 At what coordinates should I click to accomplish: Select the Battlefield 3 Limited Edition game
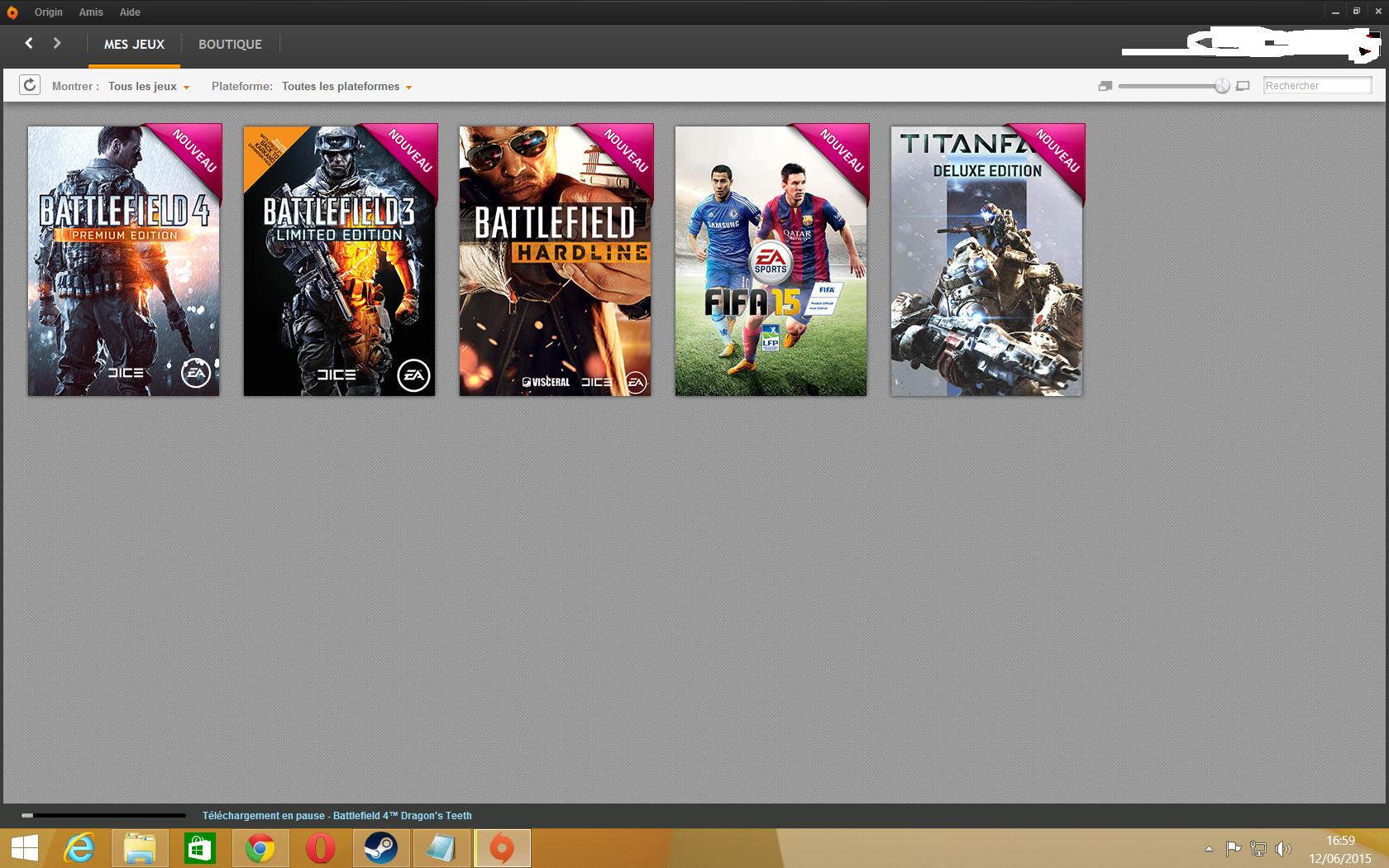[340, 260]
